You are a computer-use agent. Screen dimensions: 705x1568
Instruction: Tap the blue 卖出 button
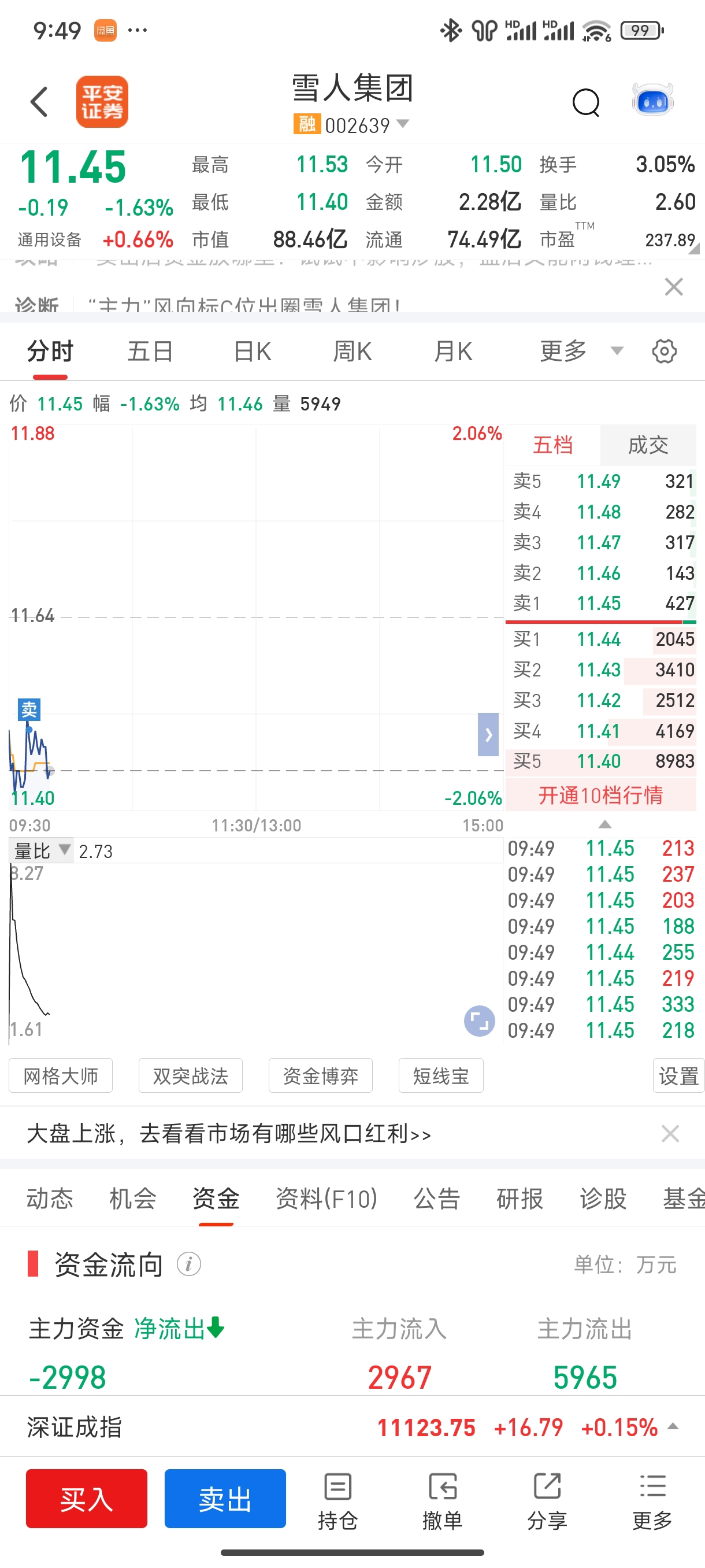point(225,1498)
